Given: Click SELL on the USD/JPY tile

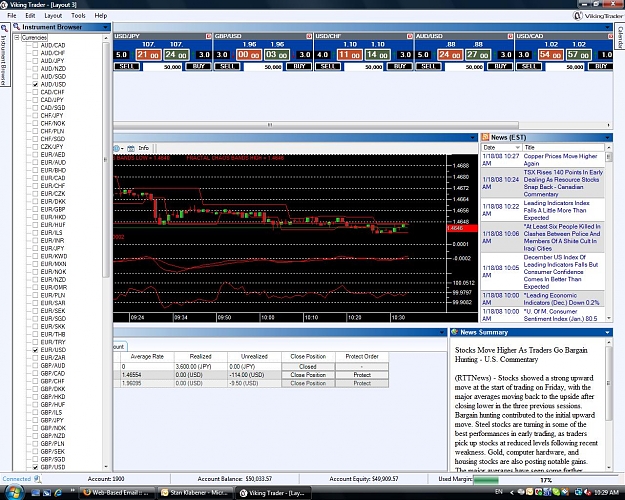Looking at the screenshot, I should click(x=127, y=66).
